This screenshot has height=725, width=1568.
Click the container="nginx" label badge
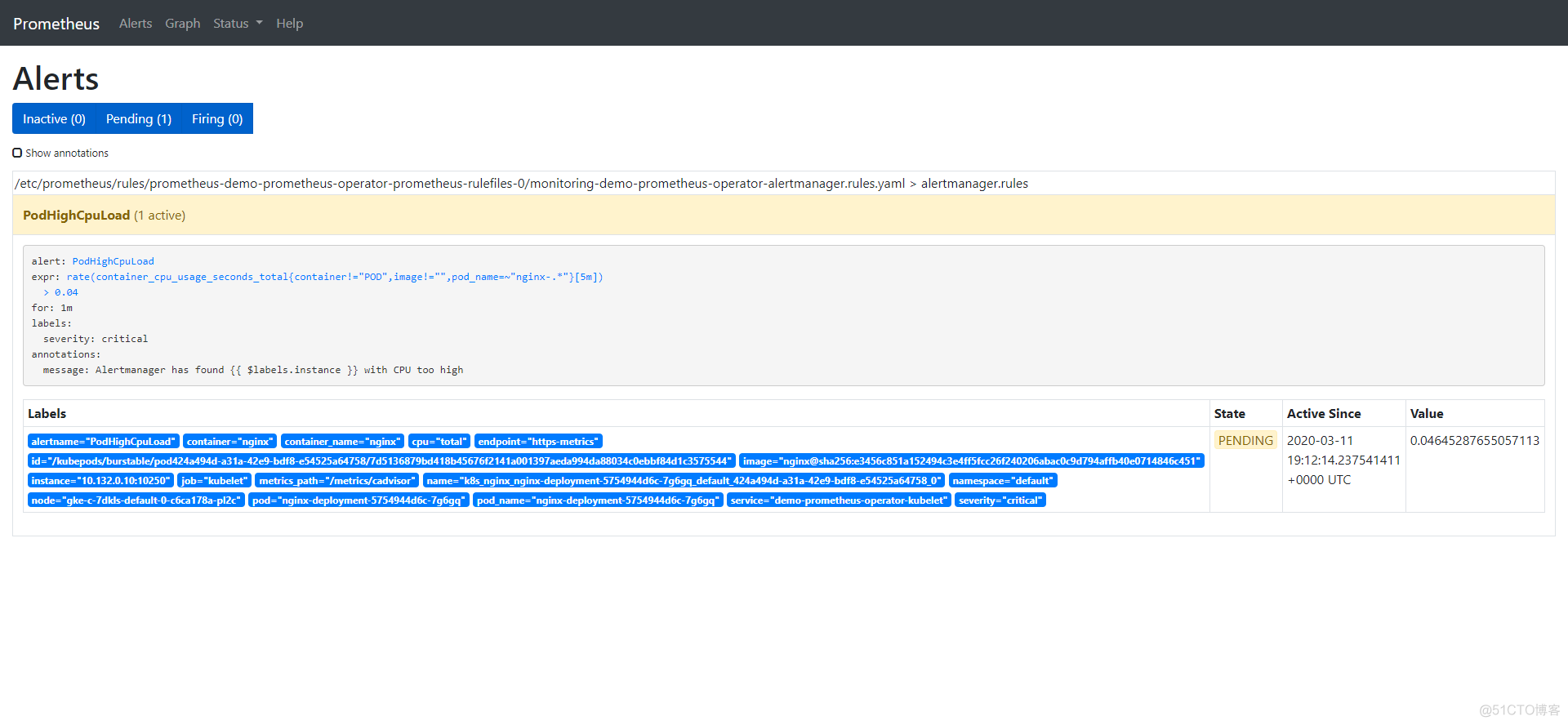click(229, 442)
